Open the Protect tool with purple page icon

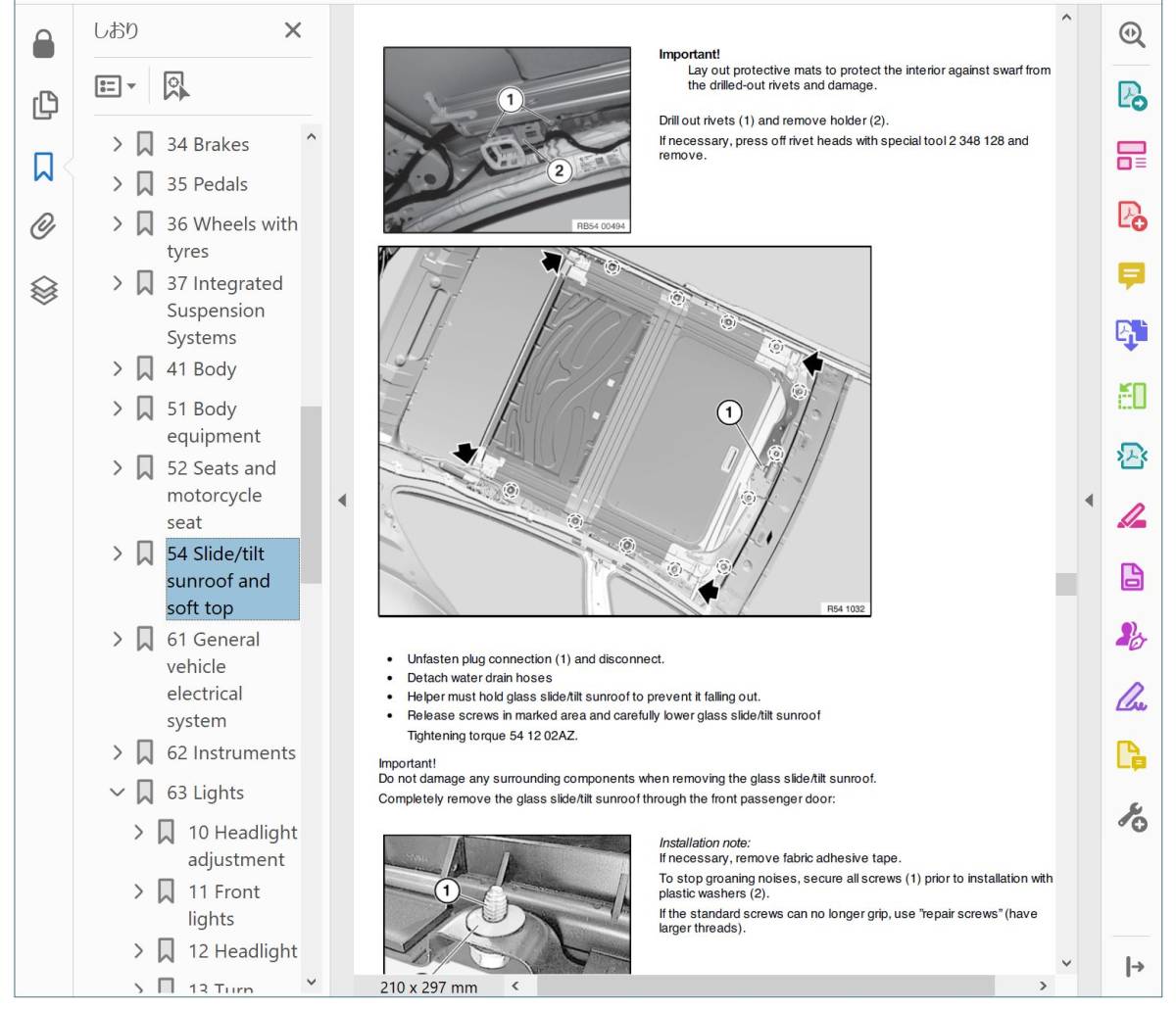click(1132, 576)
